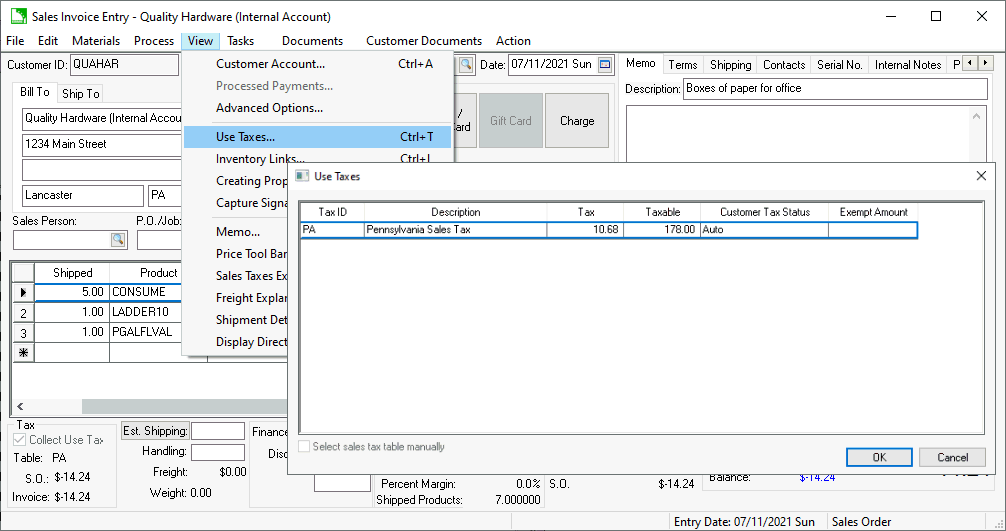Open the Materials menu
Image resolution: width=1006 pixels, height=531 pixels.
pos(96,41)
